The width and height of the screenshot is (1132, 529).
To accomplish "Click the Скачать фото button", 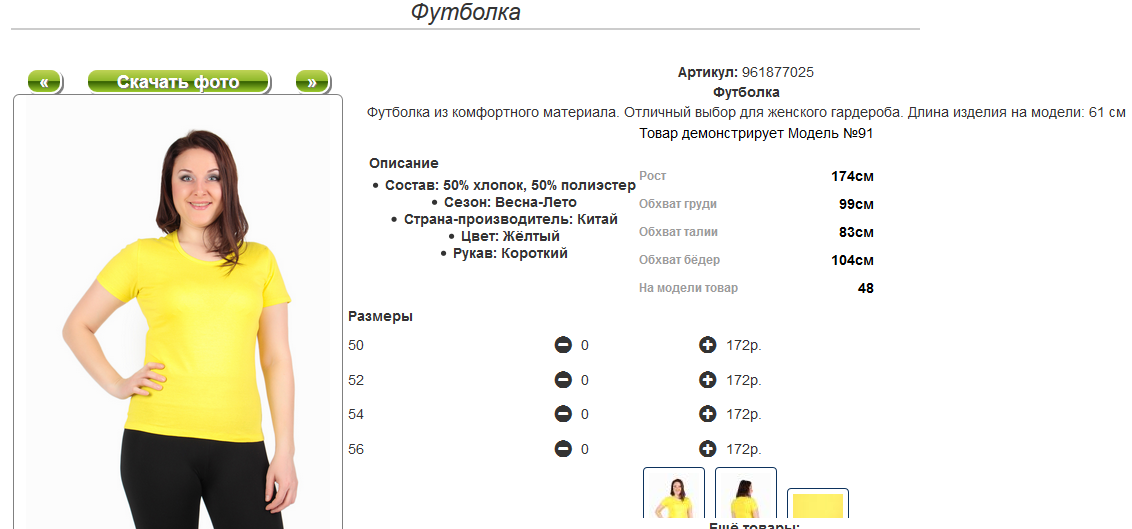I will tap(178, 82).
